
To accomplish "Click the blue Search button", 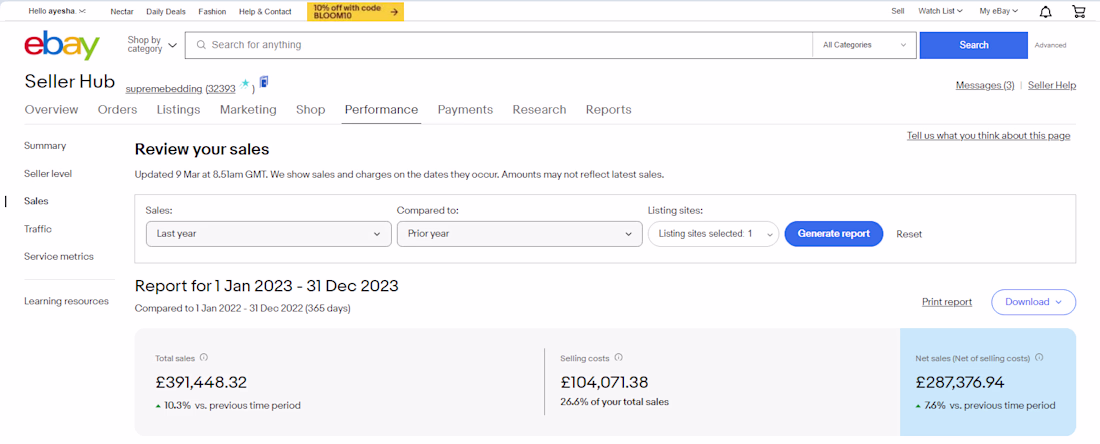I will pos(974,45).
